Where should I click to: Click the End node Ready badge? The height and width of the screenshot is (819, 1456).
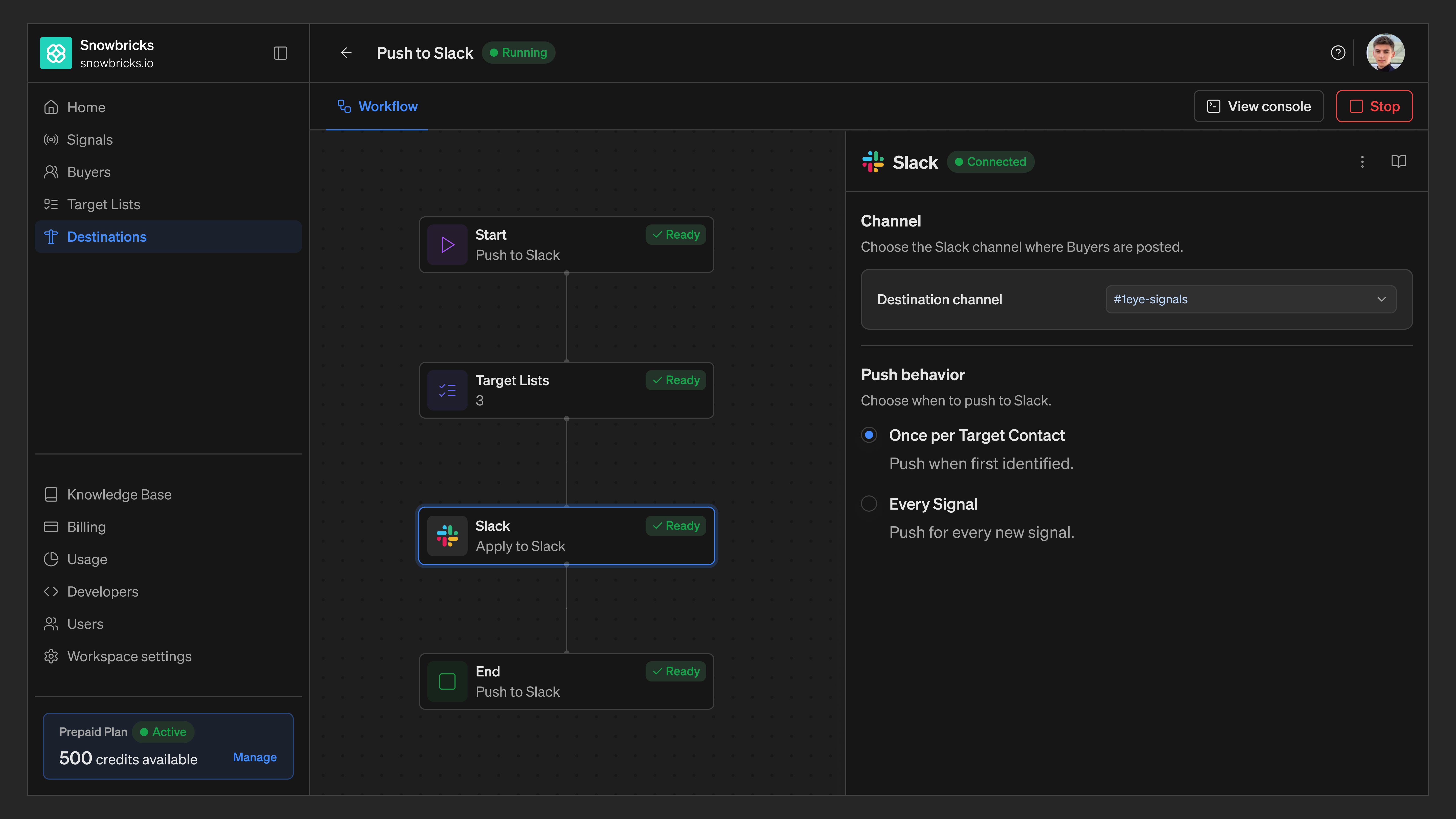(x=675, y=671)
